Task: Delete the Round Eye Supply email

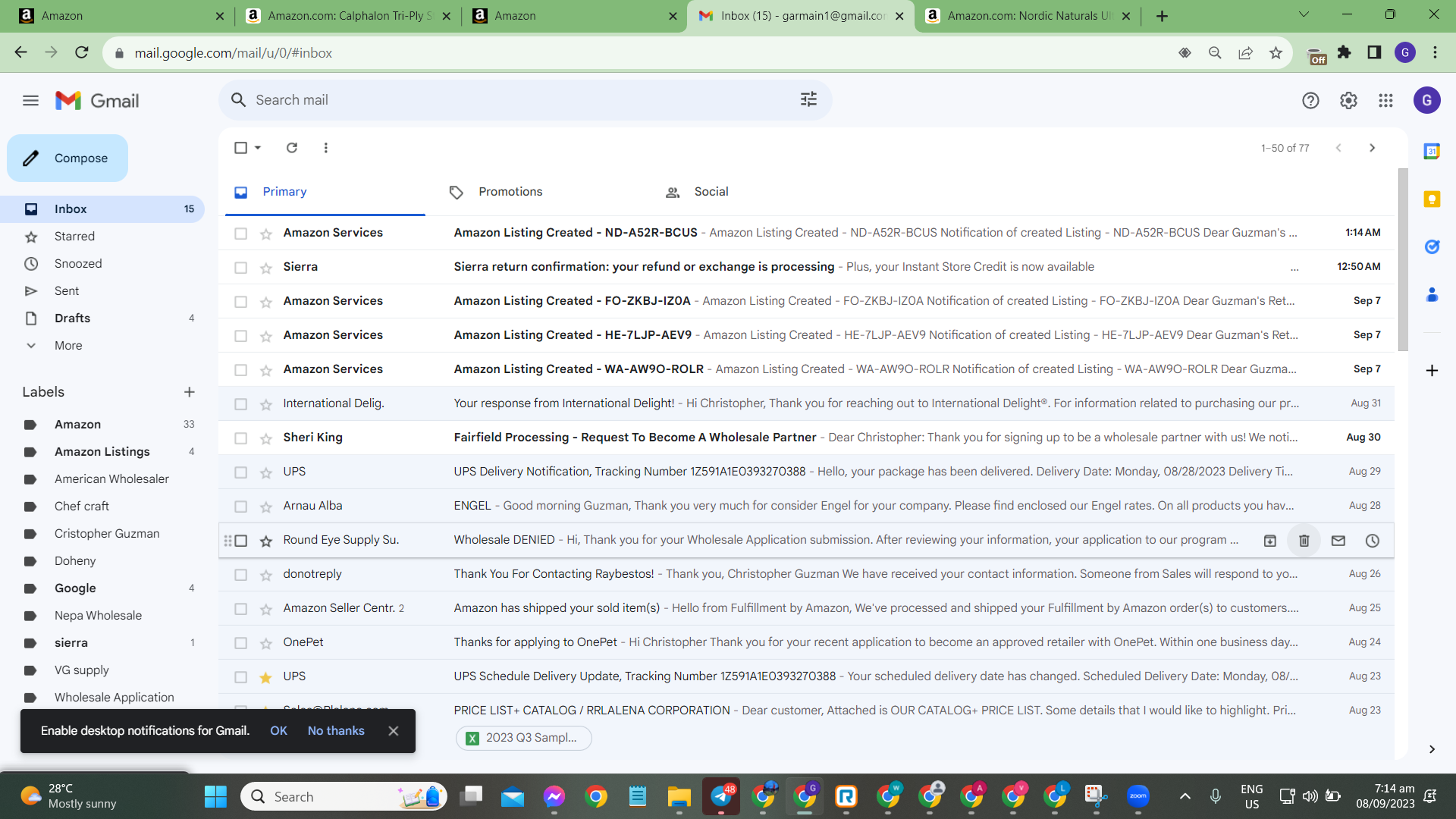Action: [x=1304, y=541]
